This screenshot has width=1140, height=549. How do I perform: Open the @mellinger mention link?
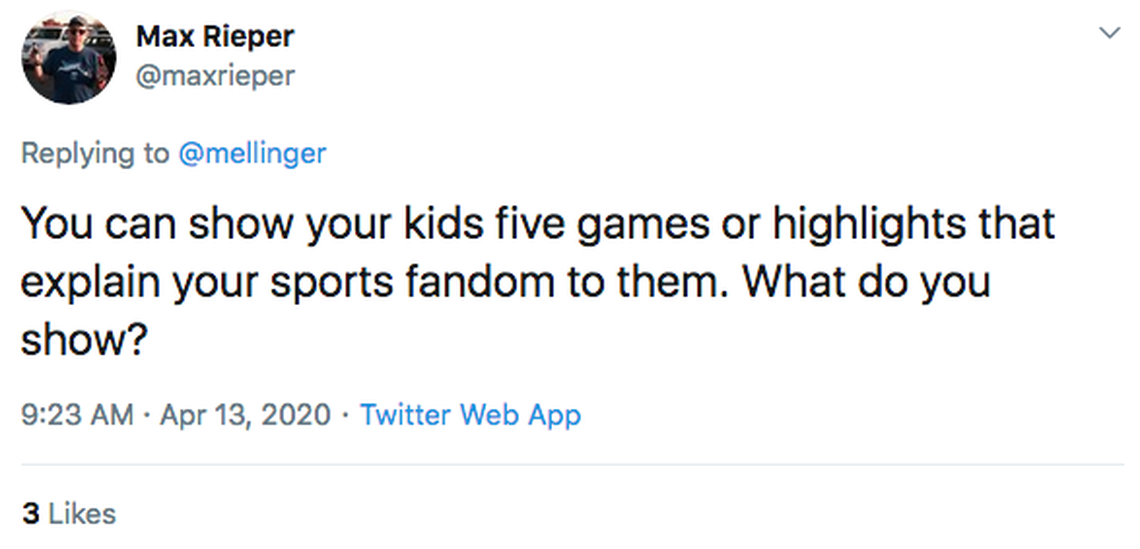pyautogui.click(x=252, y=153)
